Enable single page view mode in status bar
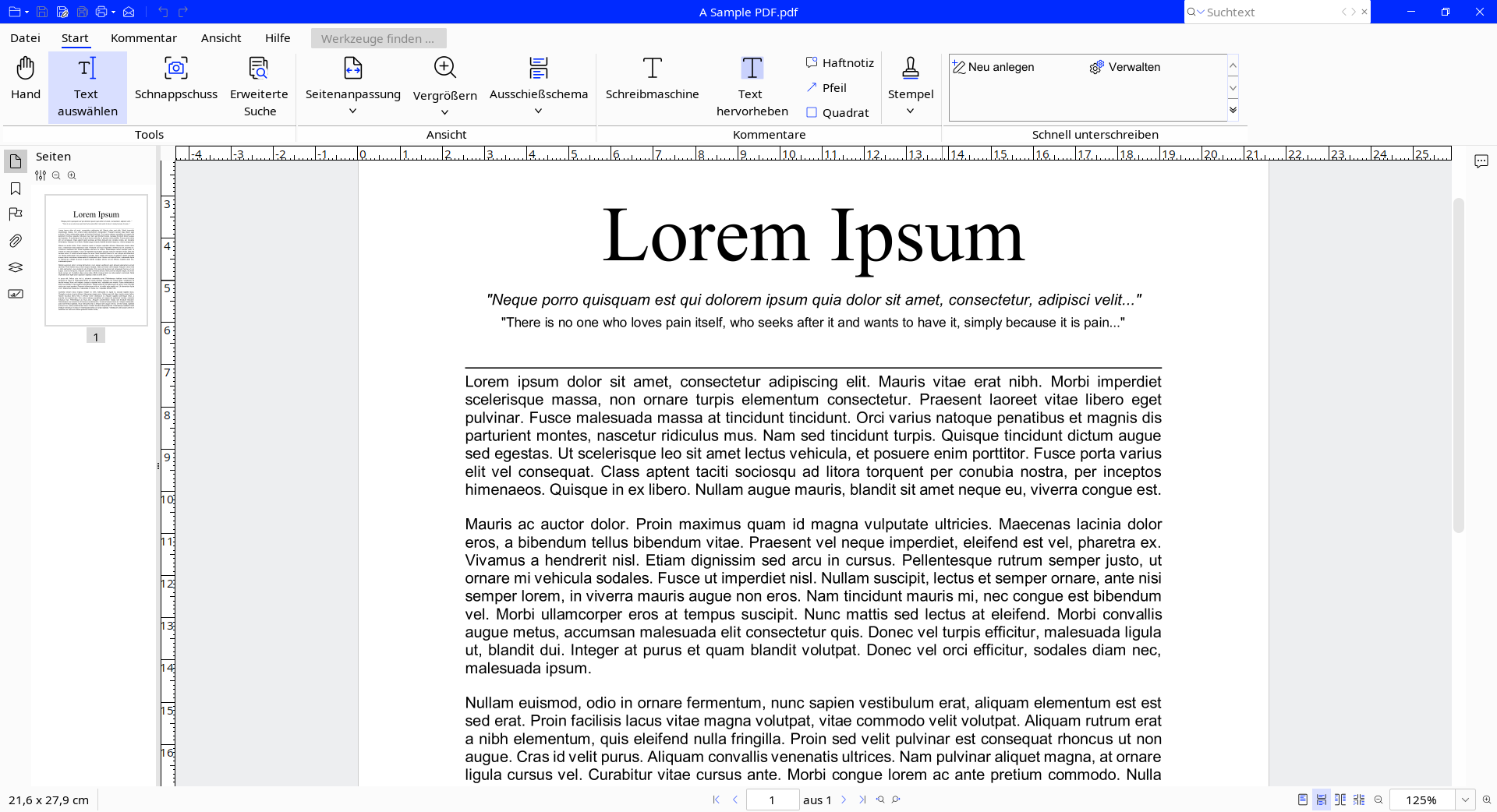 [1302, 800]
